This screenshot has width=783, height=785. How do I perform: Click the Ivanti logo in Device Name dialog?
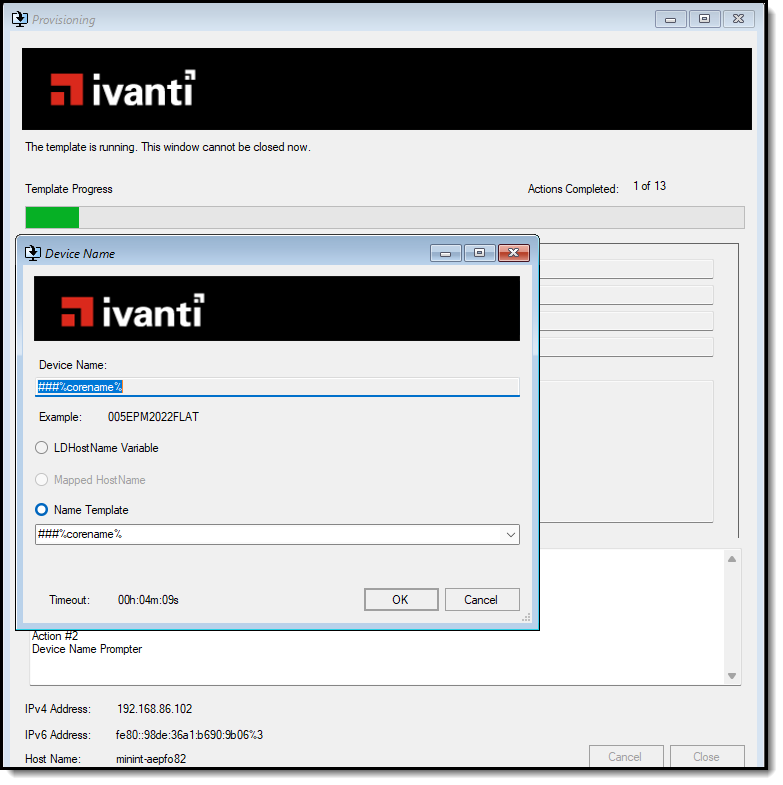click(x=131, y=311)
